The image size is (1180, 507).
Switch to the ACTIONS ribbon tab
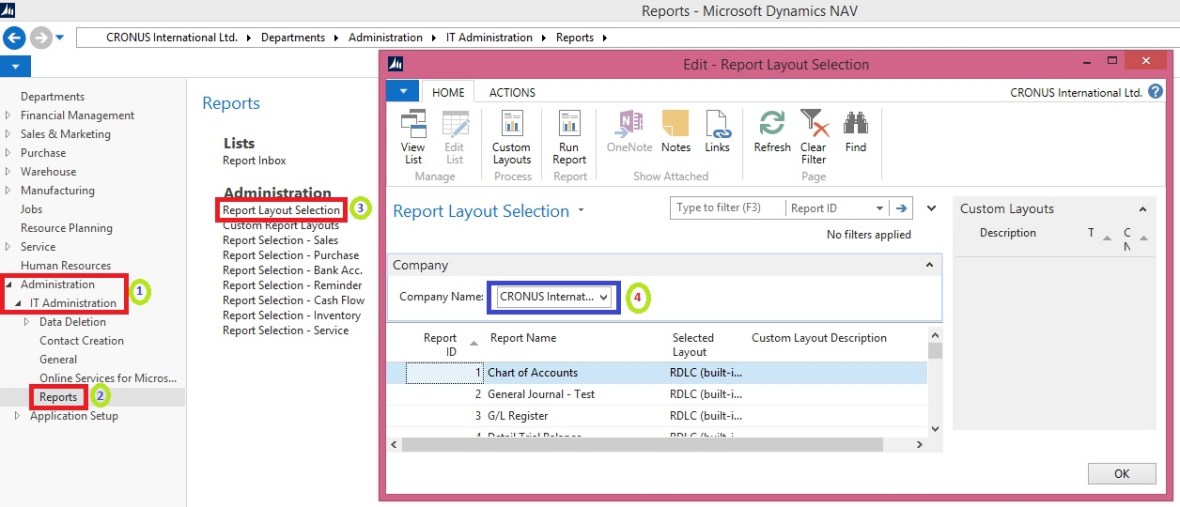point(511,92)
